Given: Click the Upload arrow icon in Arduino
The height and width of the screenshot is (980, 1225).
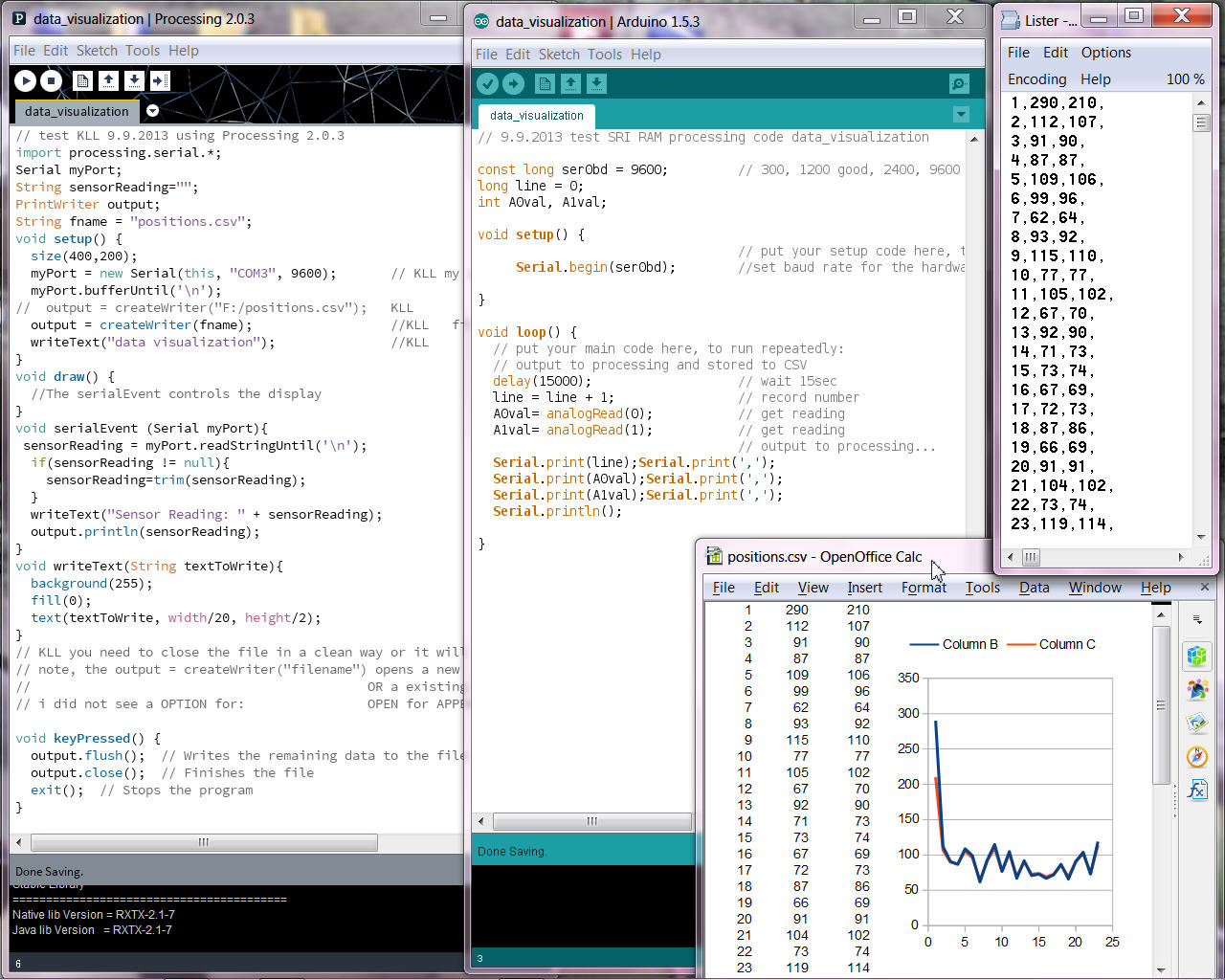Looking at the screenshot, I should coord(514,84).
